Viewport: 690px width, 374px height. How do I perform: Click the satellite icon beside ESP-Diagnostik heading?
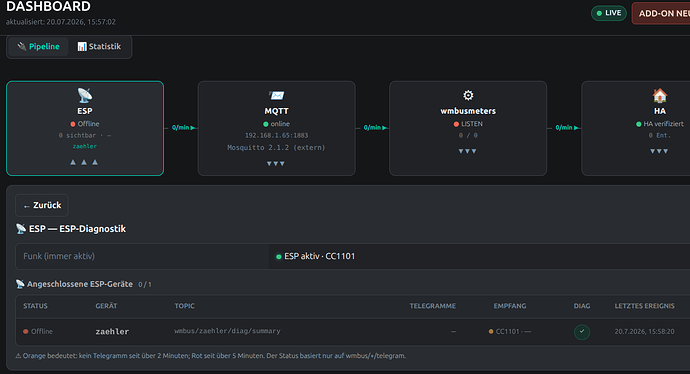coord(21,229)
